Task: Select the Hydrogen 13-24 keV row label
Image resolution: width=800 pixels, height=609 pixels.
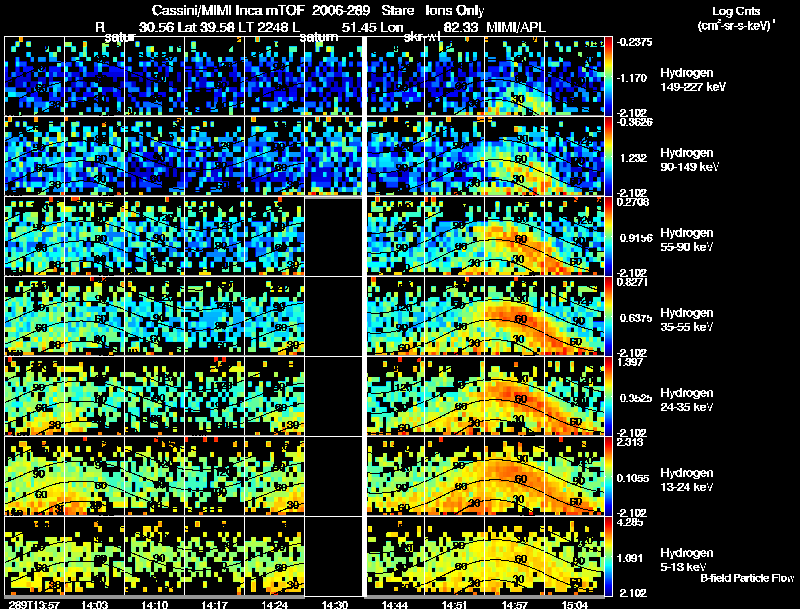Action: click(687, 479)
